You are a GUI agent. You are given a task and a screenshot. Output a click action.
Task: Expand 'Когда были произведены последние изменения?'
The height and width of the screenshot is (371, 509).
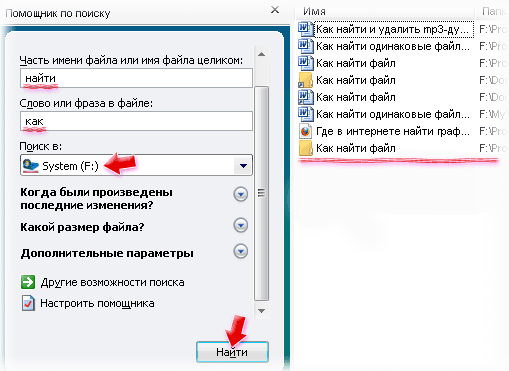click(241, 194)
